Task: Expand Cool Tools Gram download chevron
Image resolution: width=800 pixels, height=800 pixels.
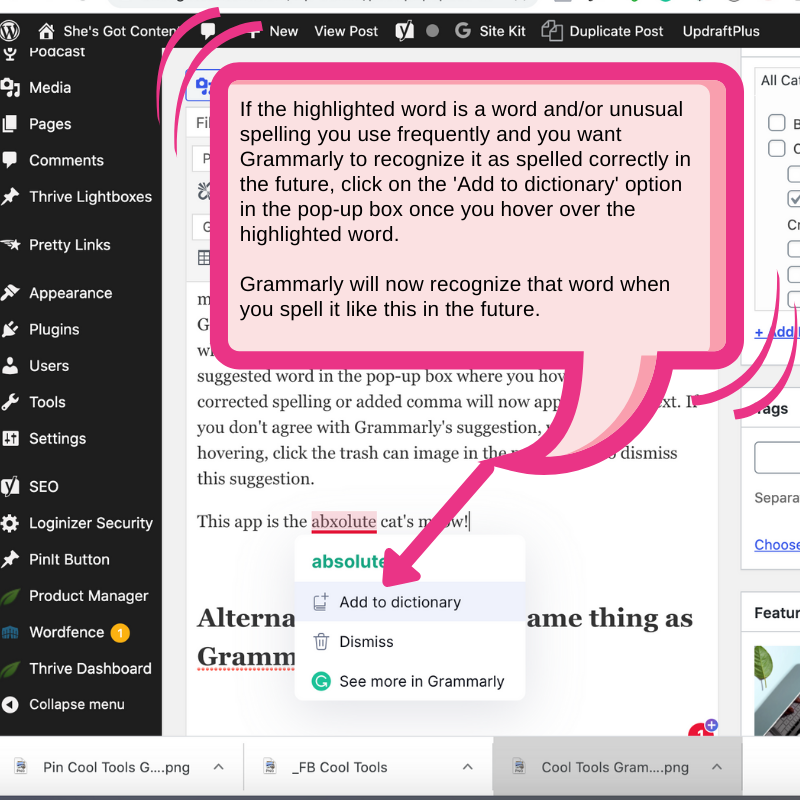Action: tap(716, 767)
